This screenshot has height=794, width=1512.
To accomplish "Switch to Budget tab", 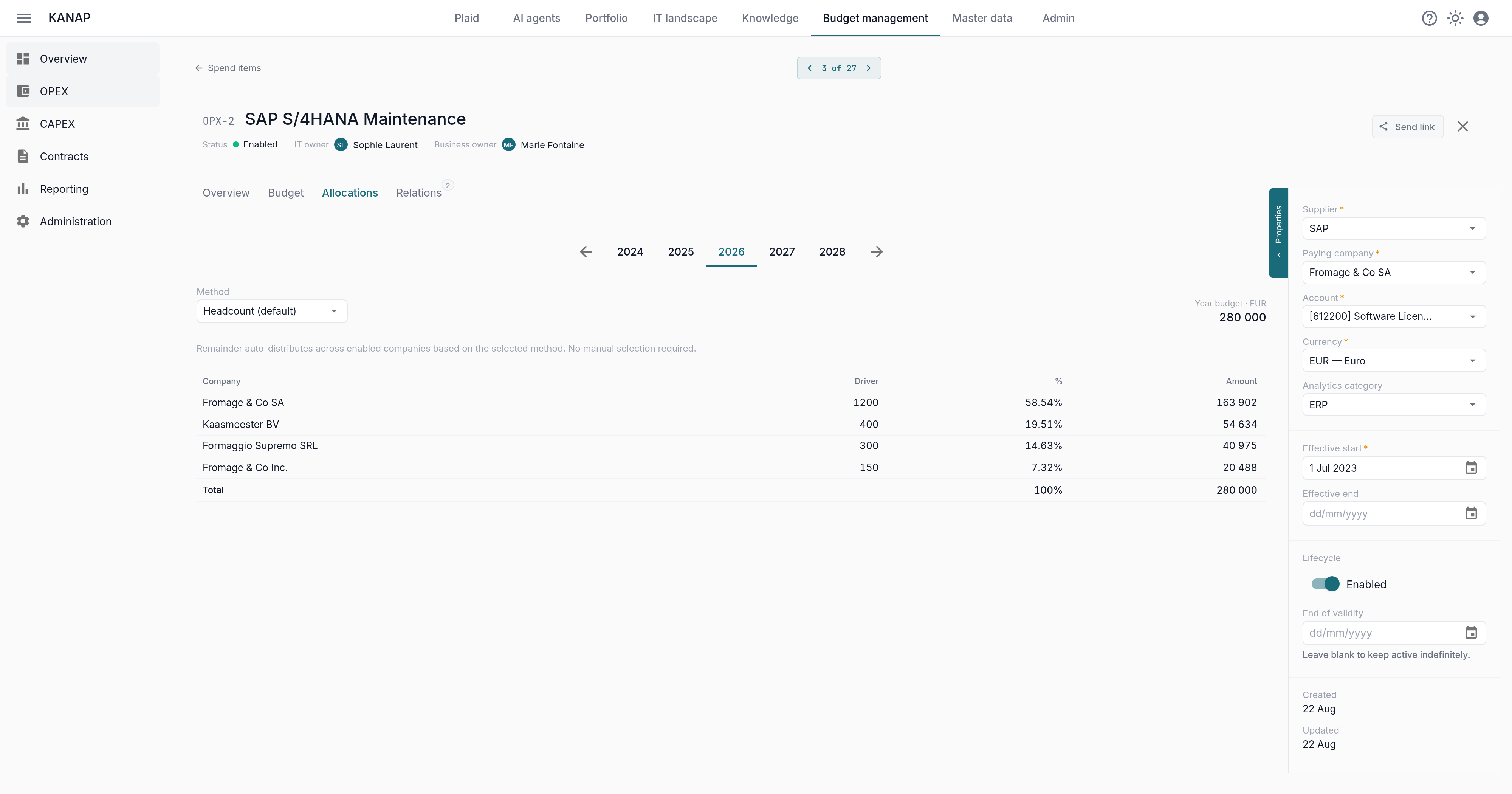I will (286, 192).
